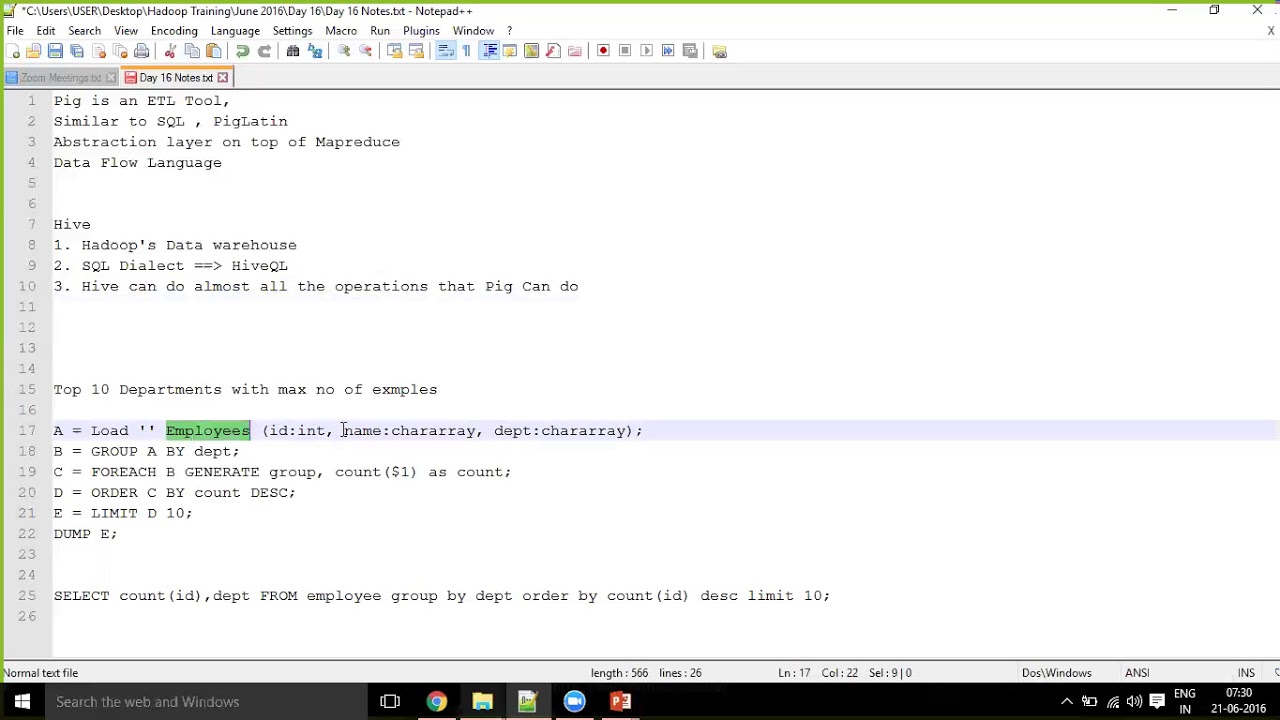1280x720 pixels.
Task: Close the Zoom Meetings.txt tab
Action: [x=111, y=78]
